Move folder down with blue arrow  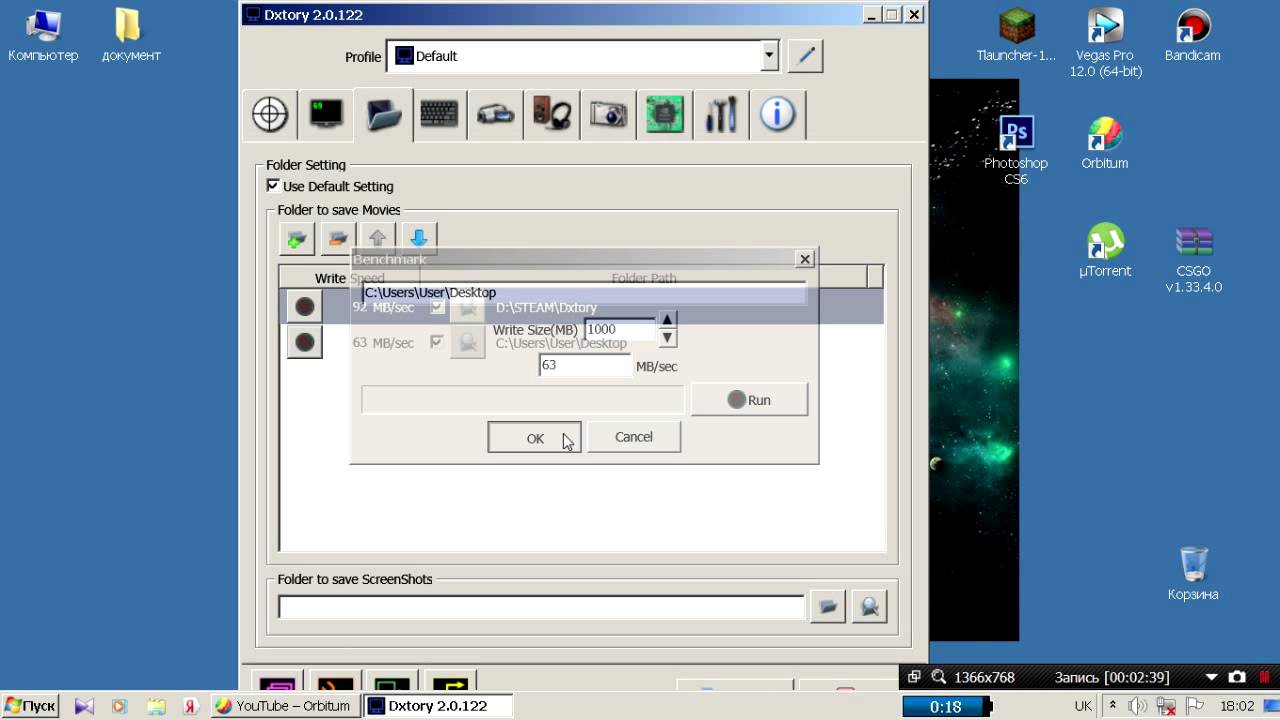[x=419, y=237]
